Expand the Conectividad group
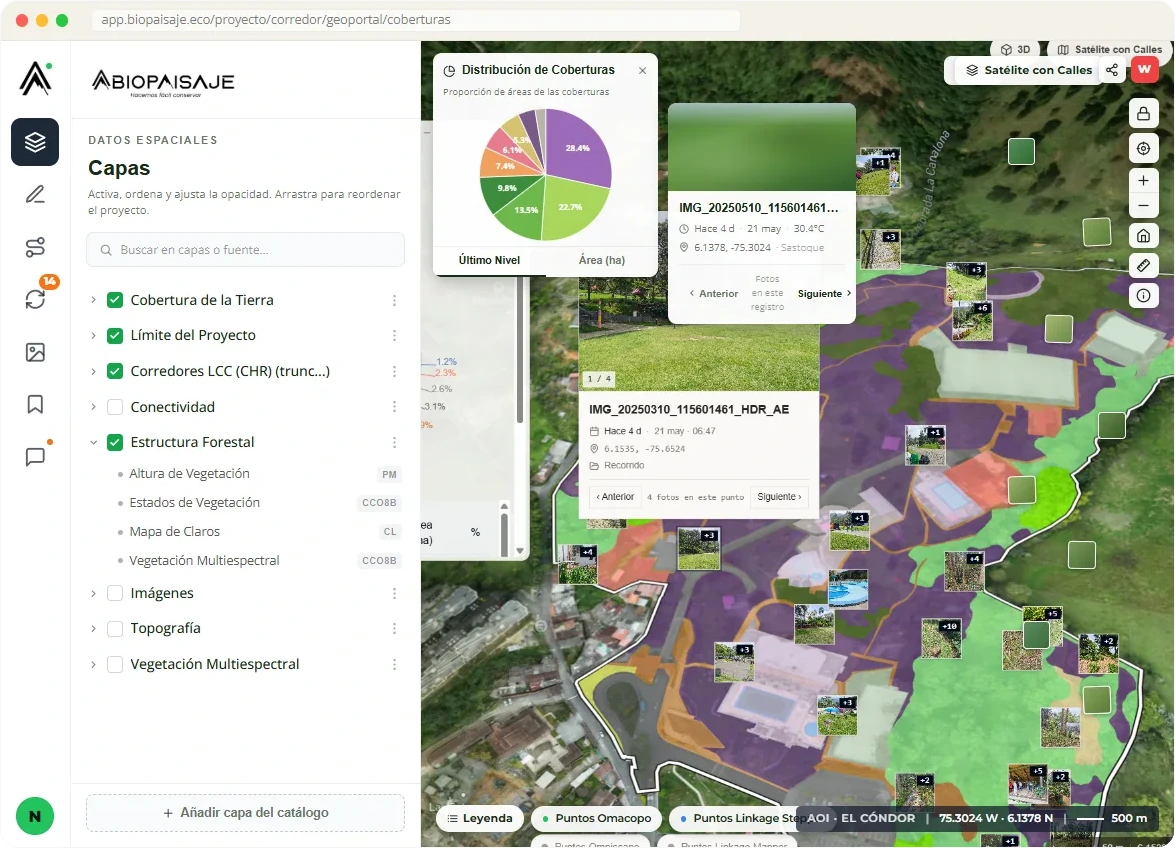The width and height of the screenshot is (1175, 848). click(x=93, y=407)
